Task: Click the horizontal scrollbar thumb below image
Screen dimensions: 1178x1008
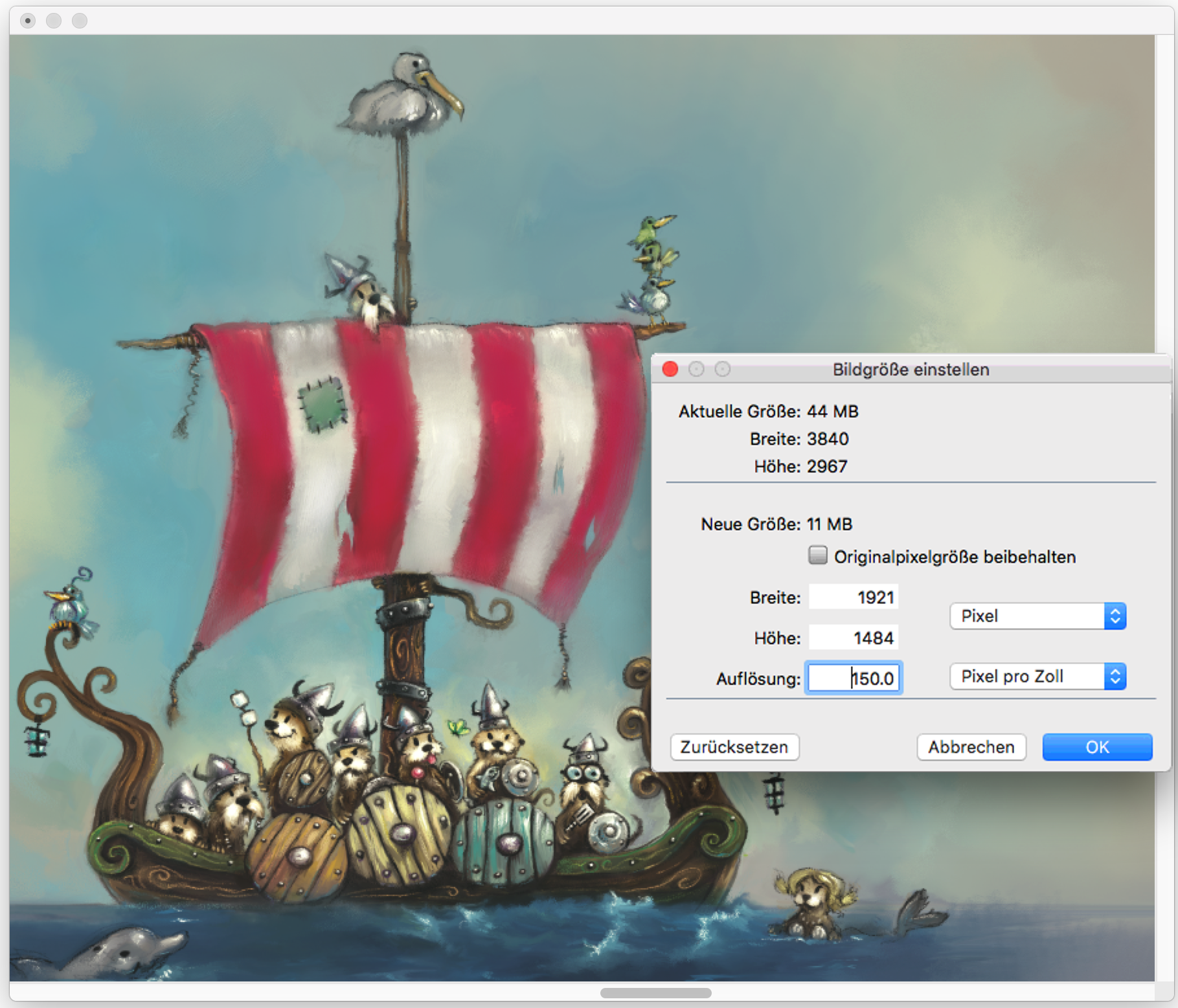Action: (655, 993)
